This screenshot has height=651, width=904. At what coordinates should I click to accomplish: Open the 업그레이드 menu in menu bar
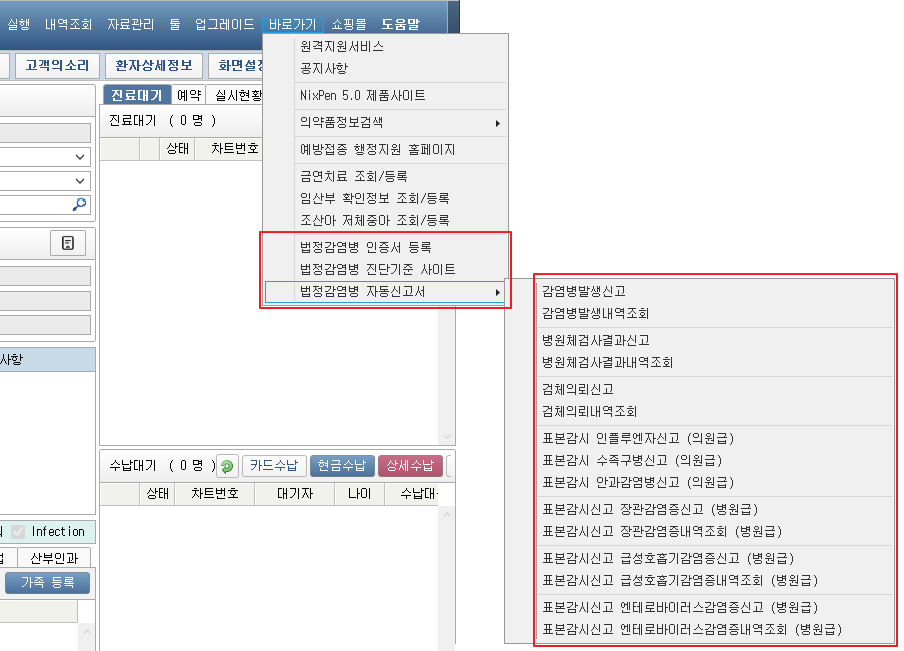(224, 23)
